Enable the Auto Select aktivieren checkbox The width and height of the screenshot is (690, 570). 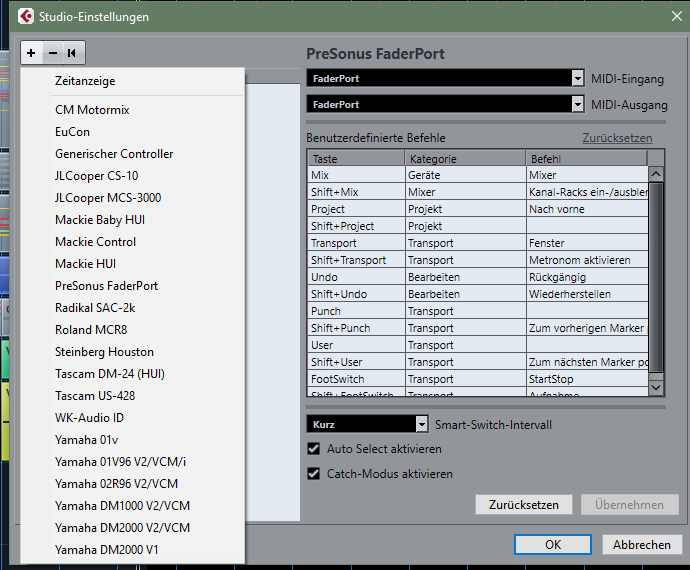314,449
